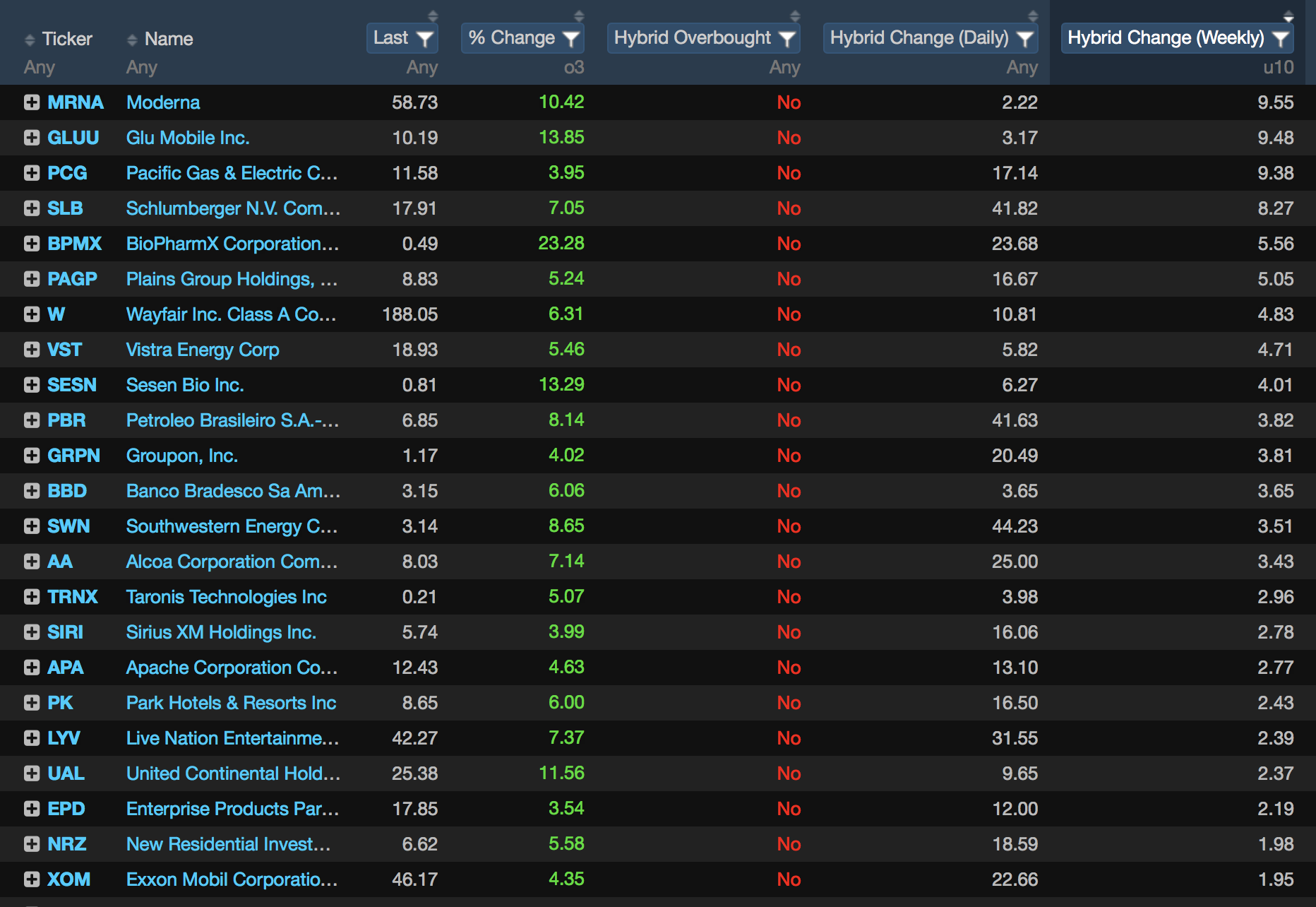The image size is (1316, 907).
Task: Click the % Change column header button
Action: pyautogui.click(x=522, y=38)
